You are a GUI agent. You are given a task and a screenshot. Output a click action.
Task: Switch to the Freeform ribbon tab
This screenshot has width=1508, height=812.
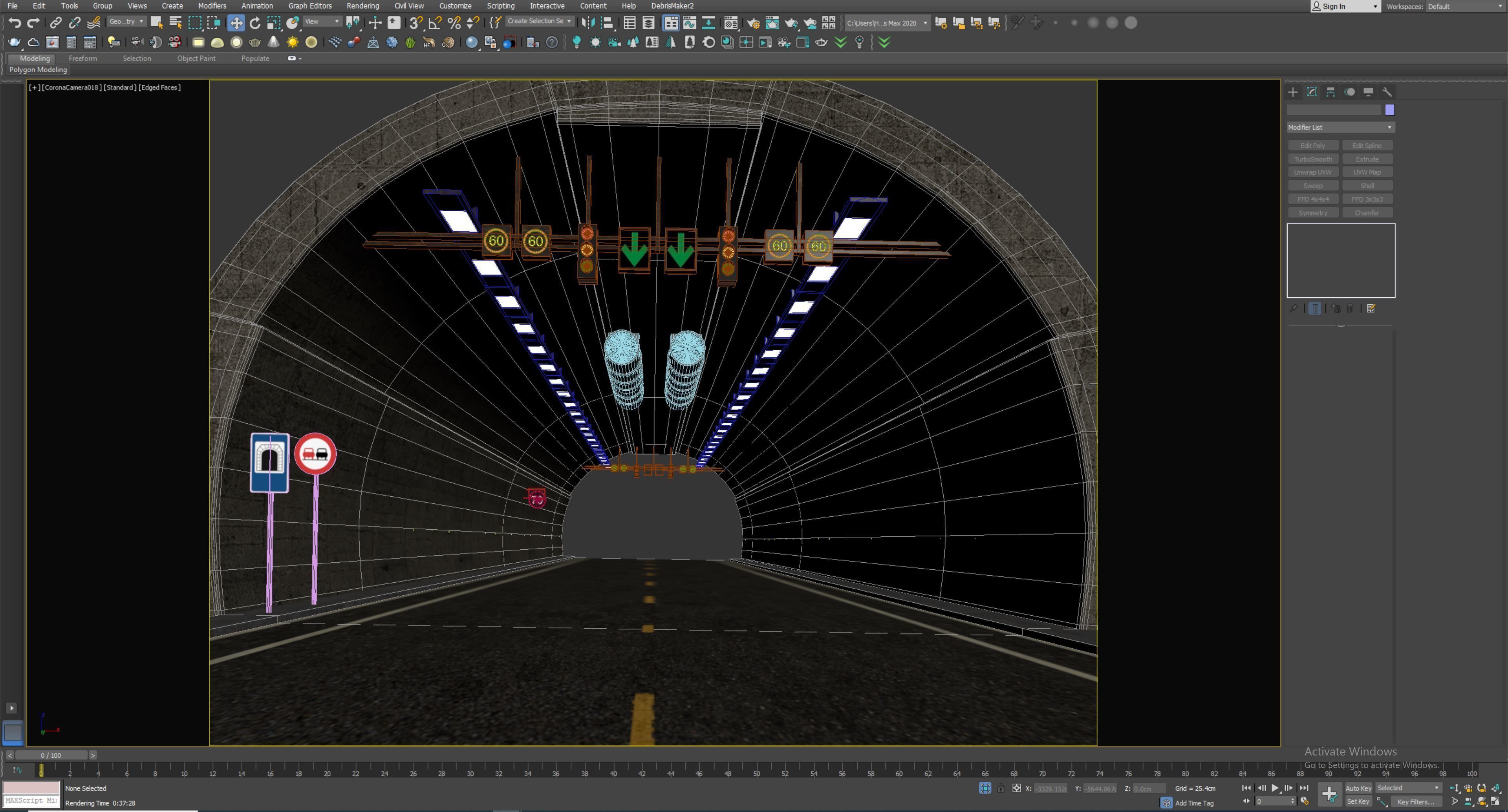[82, 59]
